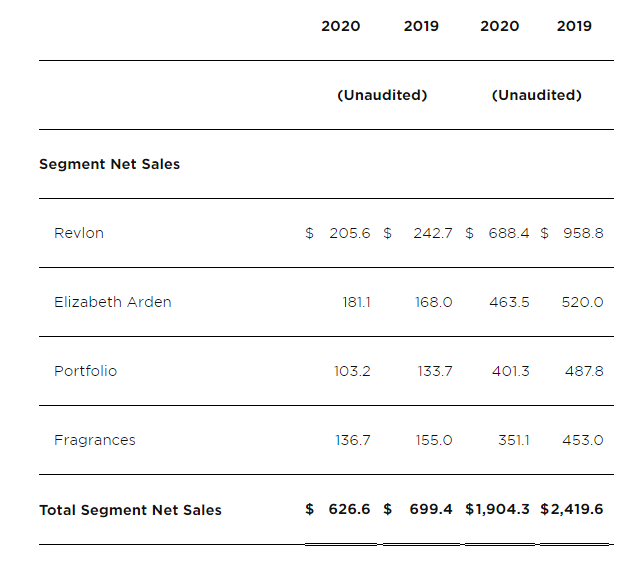Click the total value $2,419.6
The height and width of the screenshot is (566, 632).
[572, 509]
